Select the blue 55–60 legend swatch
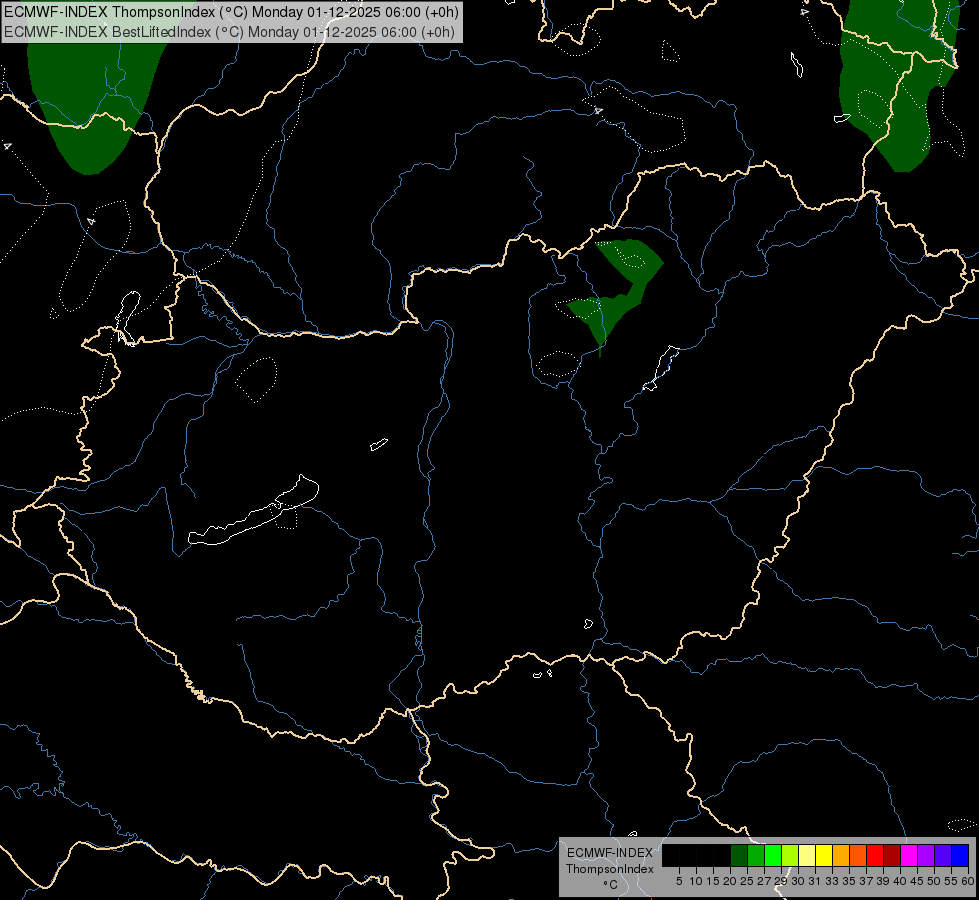The height and width of the screenshot is (900, 979). pyautogui.click(x=960, y=855)
